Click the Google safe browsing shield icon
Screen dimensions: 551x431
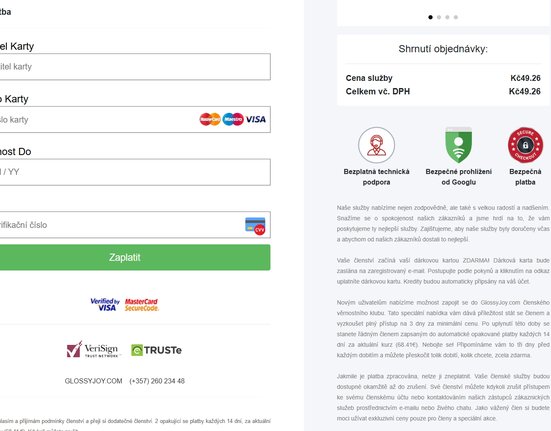[x=459, y=145]
